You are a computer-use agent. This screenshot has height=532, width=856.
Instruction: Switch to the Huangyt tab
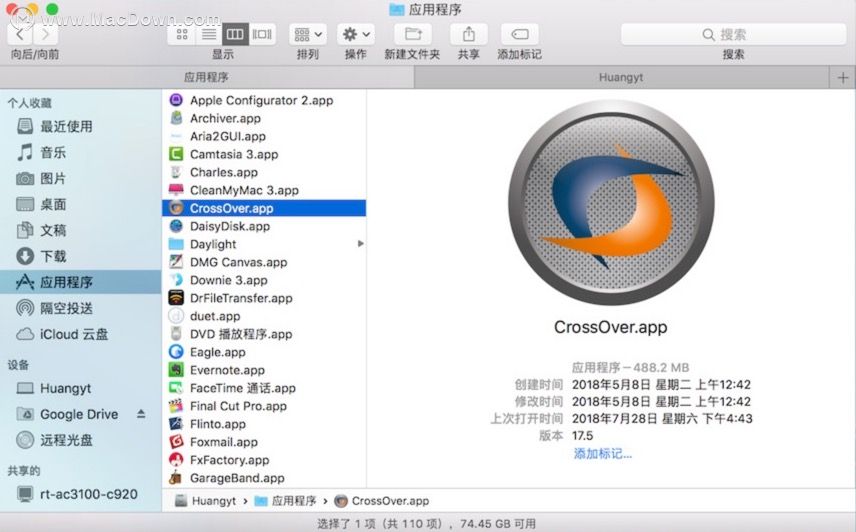621,77
